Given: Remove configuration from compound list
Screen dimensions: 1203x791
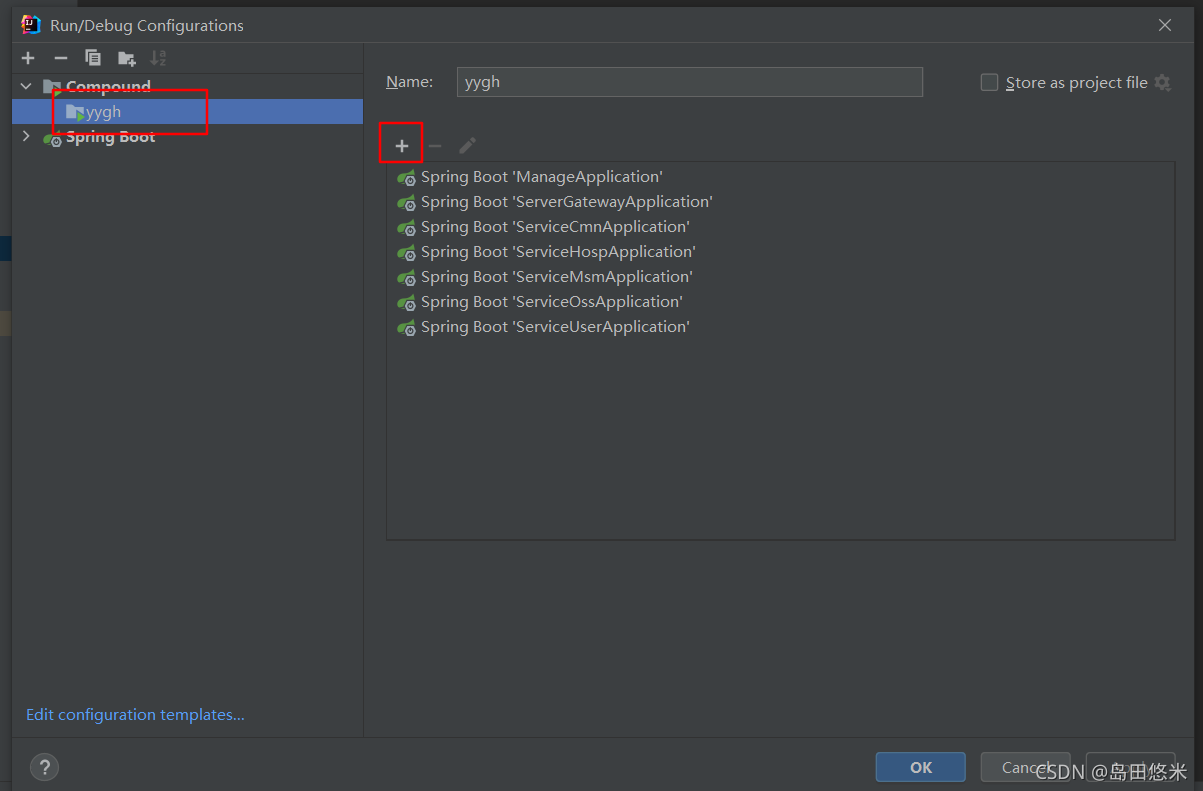Looking at the screenshot, I should point(435,146).
